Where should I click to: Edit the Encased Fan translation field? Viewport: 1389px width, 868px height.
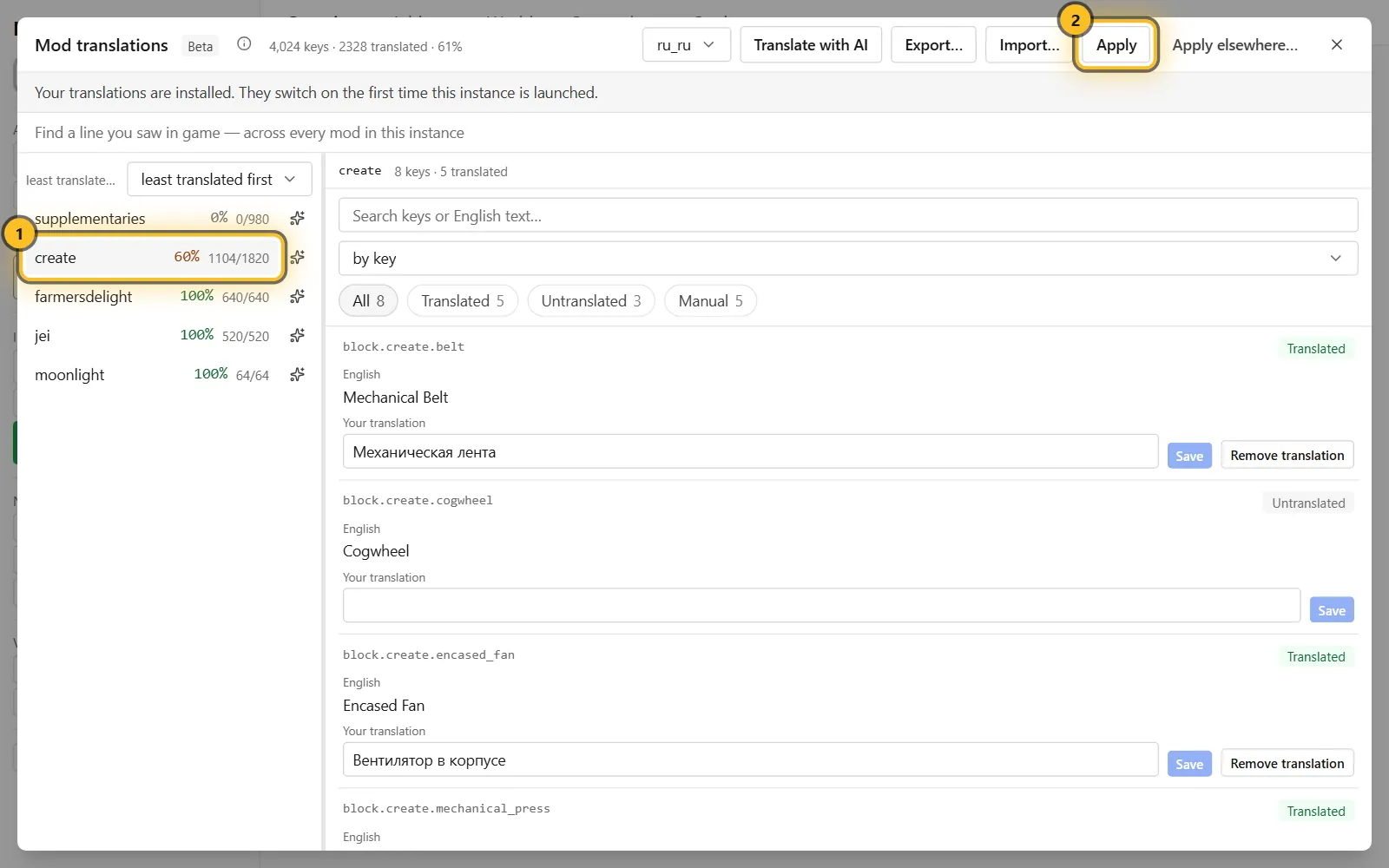tap(750, 759)
